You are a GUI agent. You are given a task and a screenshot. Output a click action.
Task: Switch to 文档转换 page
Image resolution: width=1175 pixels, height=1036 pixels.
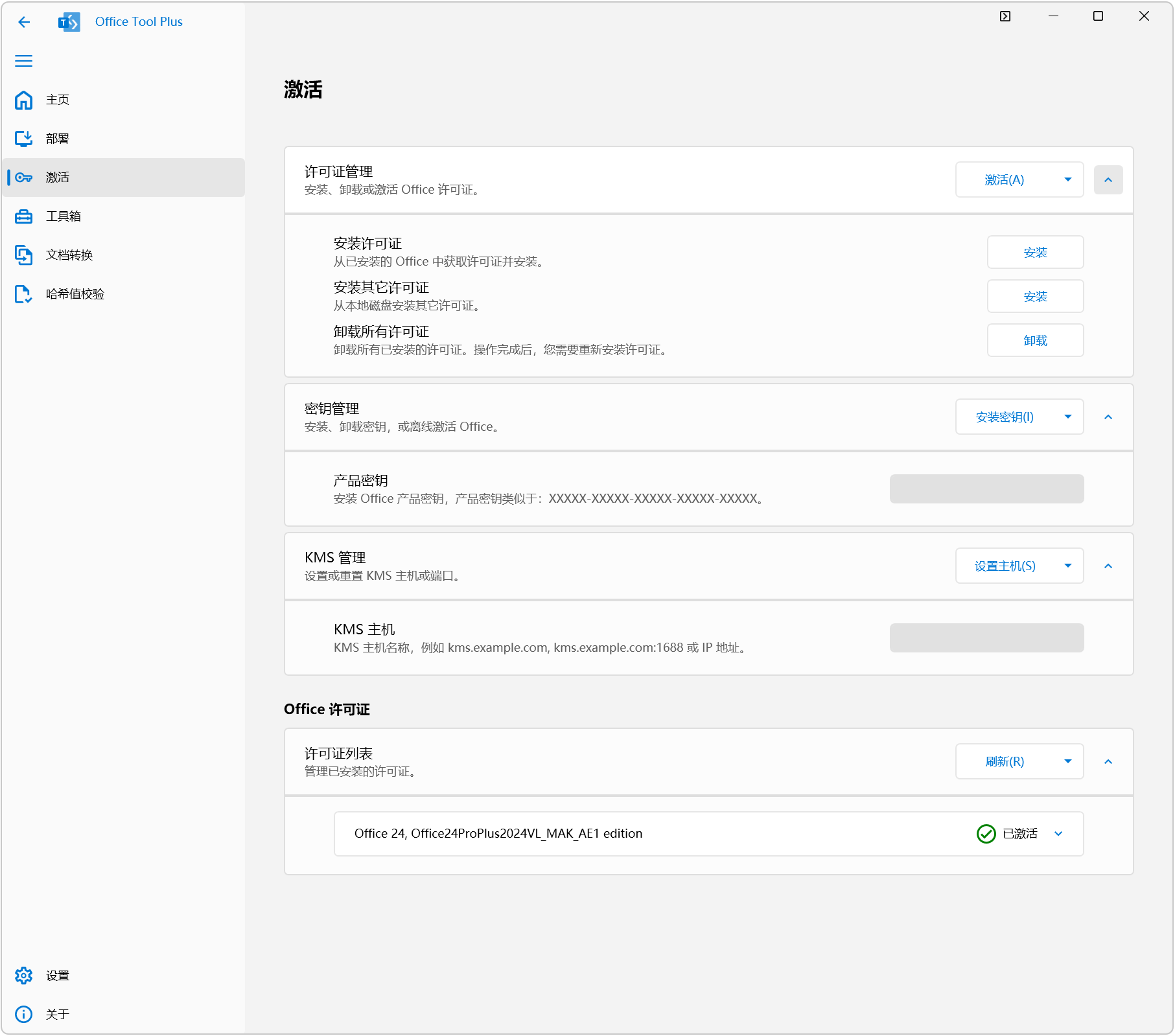click(123, 255)
